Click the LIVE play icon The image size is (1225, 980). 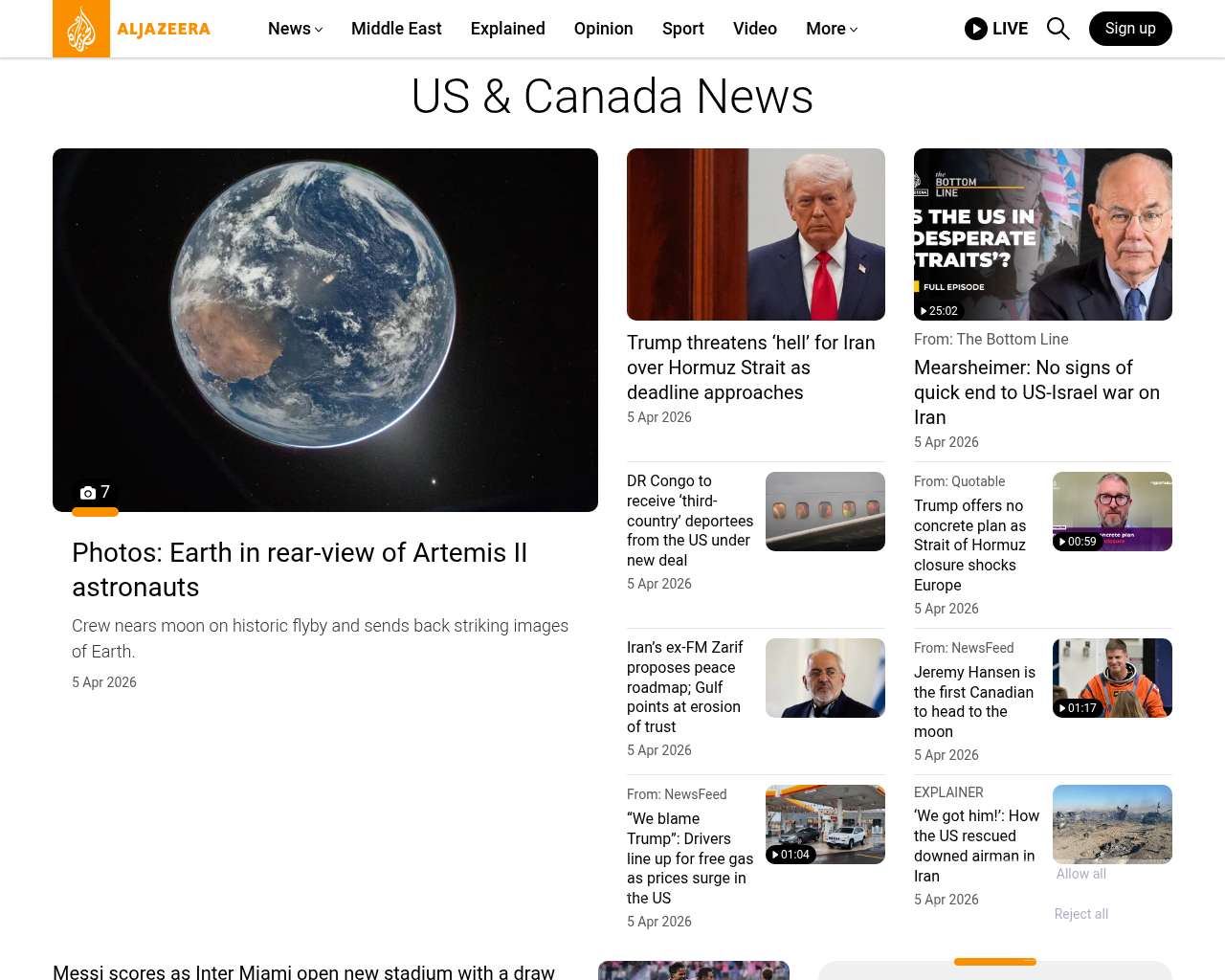click(975, 29)
